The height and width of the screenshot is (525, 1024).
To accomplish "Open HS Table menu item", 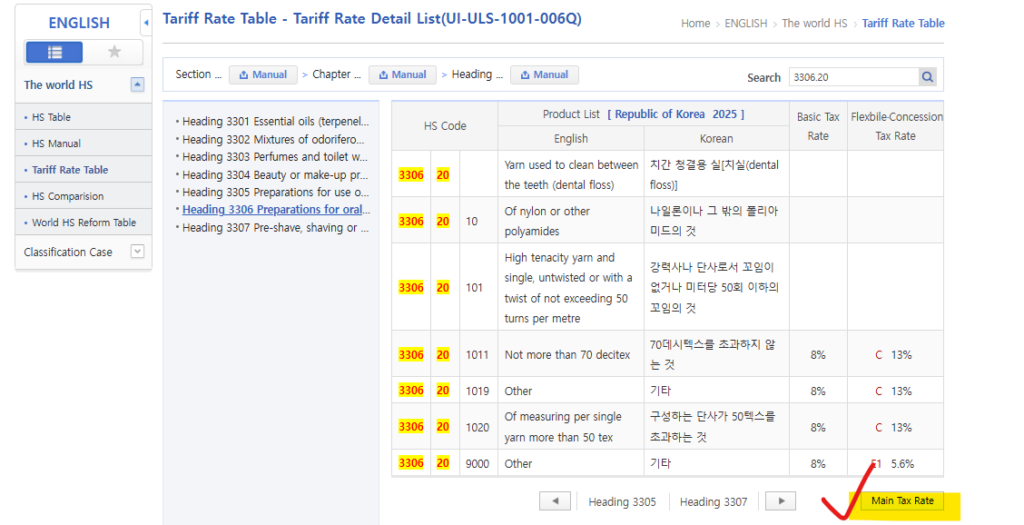I will tap(51, 117).
